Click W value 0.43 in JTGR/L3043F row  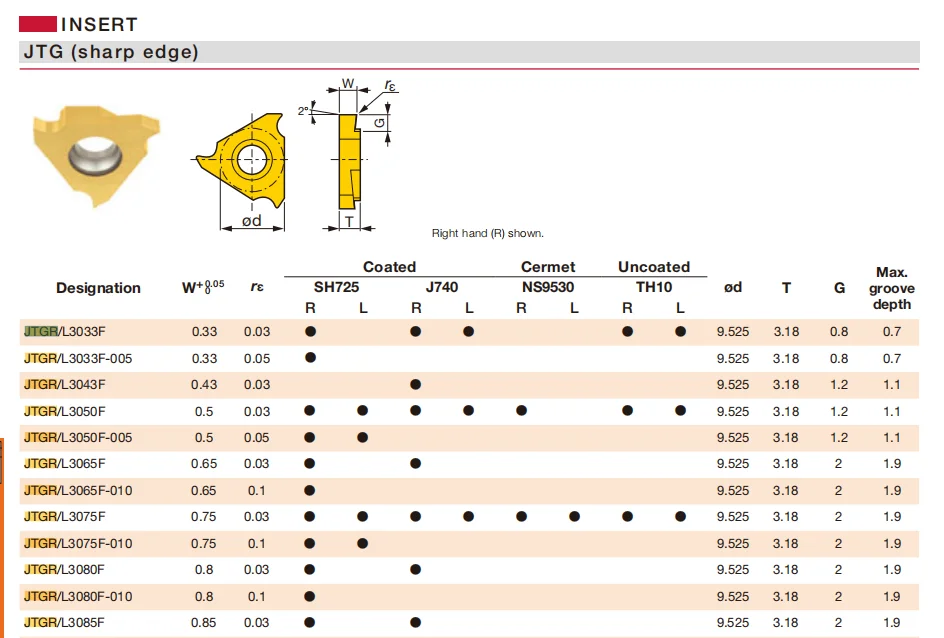[x=204, y=385]
